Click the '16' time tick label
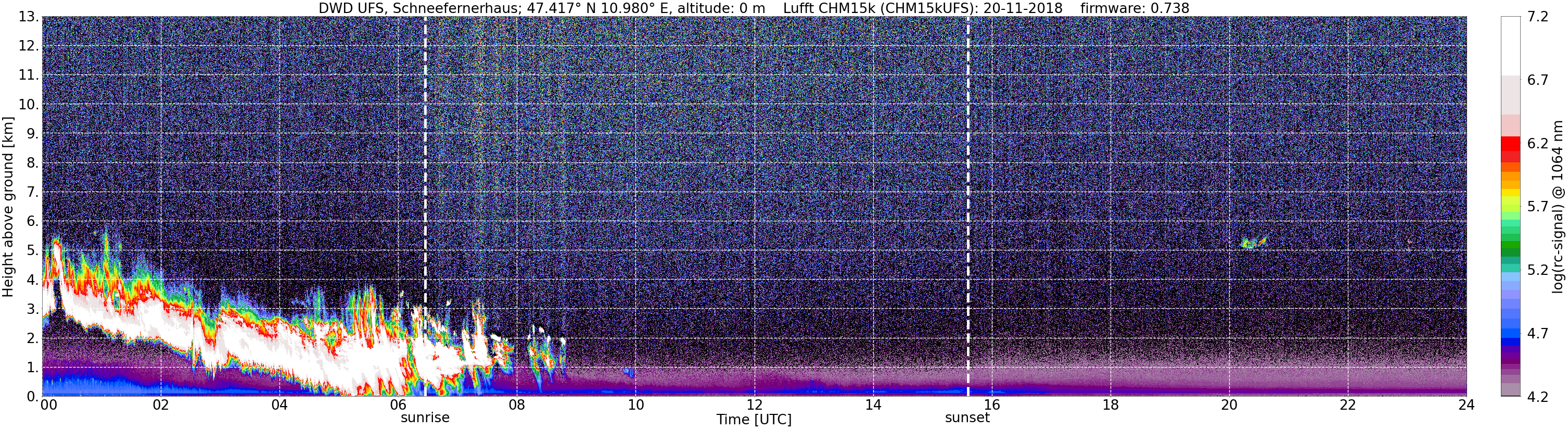Screen dimensions: 1568x430 (991, 404)
